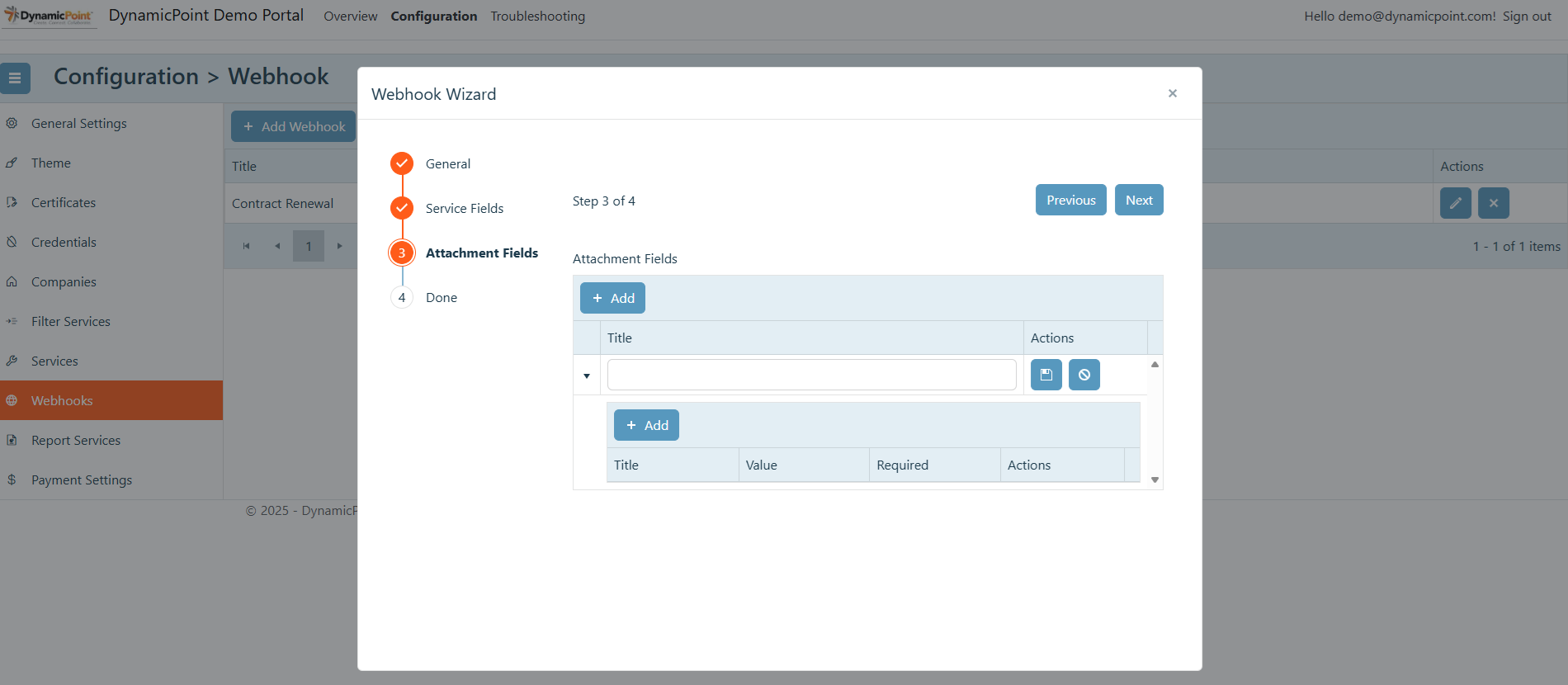Click the Certificates sidebar icon

click(x=12, y=202)
